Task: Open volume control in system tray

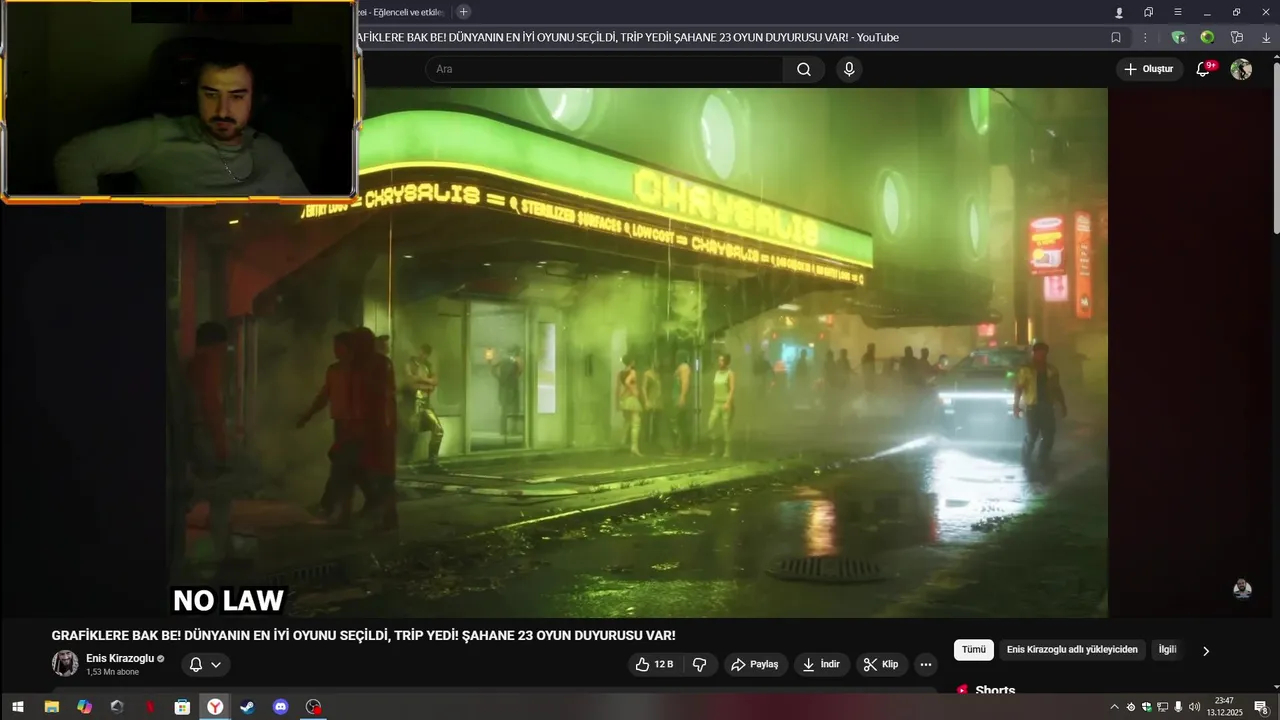Action: click(1194, 707)
